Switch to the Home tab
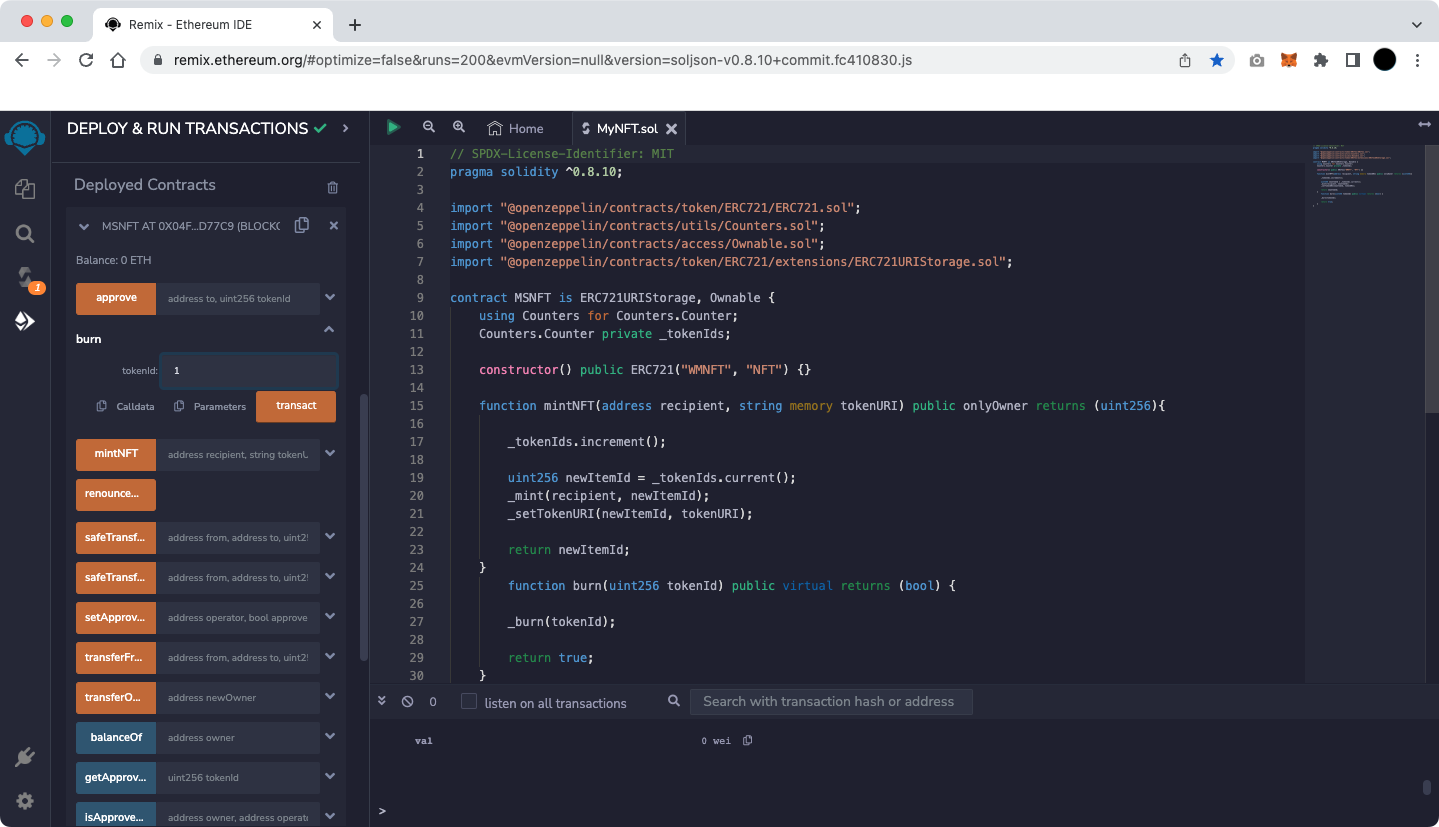Screen dimensions: 1439x827 click(516, 128)
